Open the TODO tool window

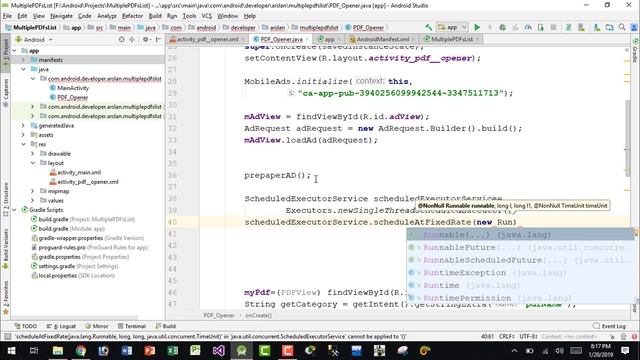click(x=26, y=326)
